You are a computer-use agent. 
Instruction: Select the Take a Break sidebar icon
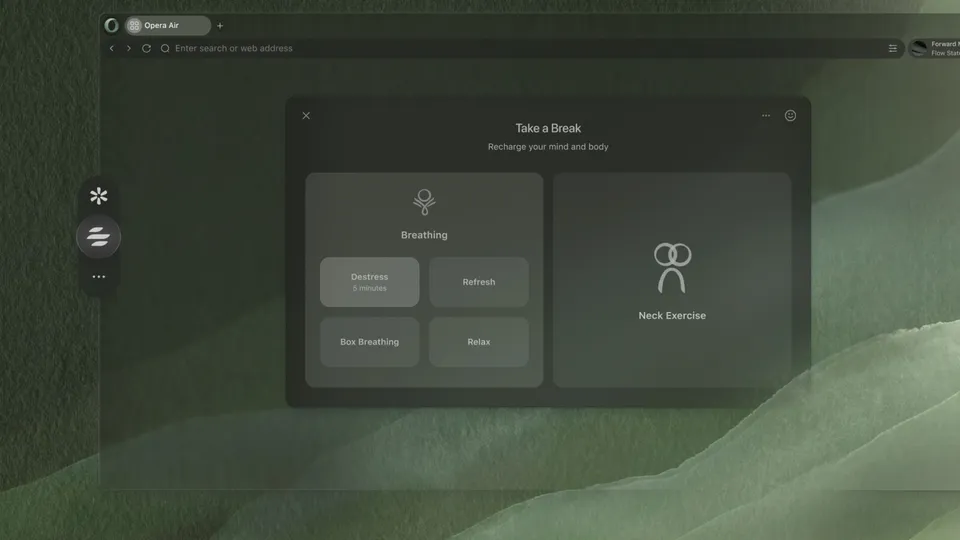click(x=99, y=236)
